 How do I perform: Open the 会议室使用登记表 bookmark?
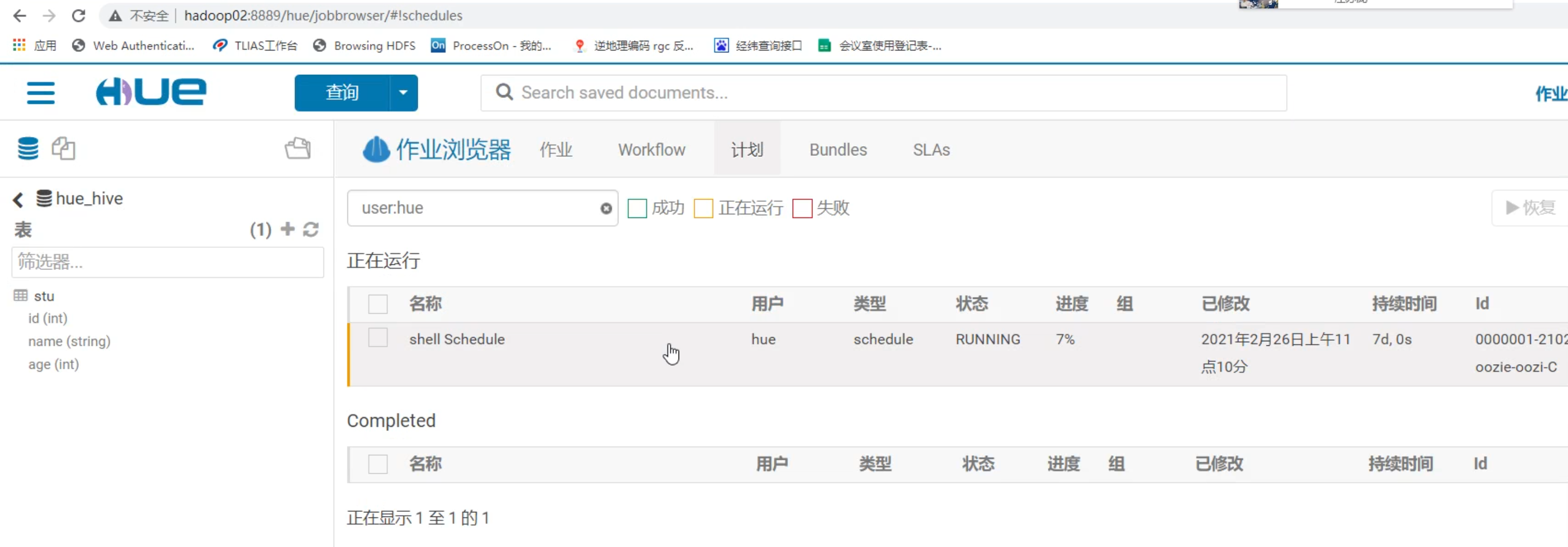880,46
